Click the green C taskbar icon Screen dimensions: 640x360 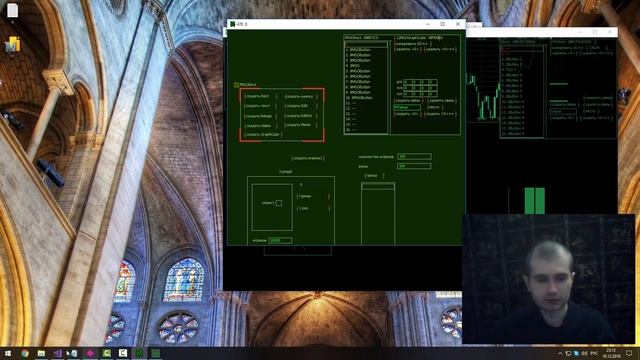click(107, 353)
